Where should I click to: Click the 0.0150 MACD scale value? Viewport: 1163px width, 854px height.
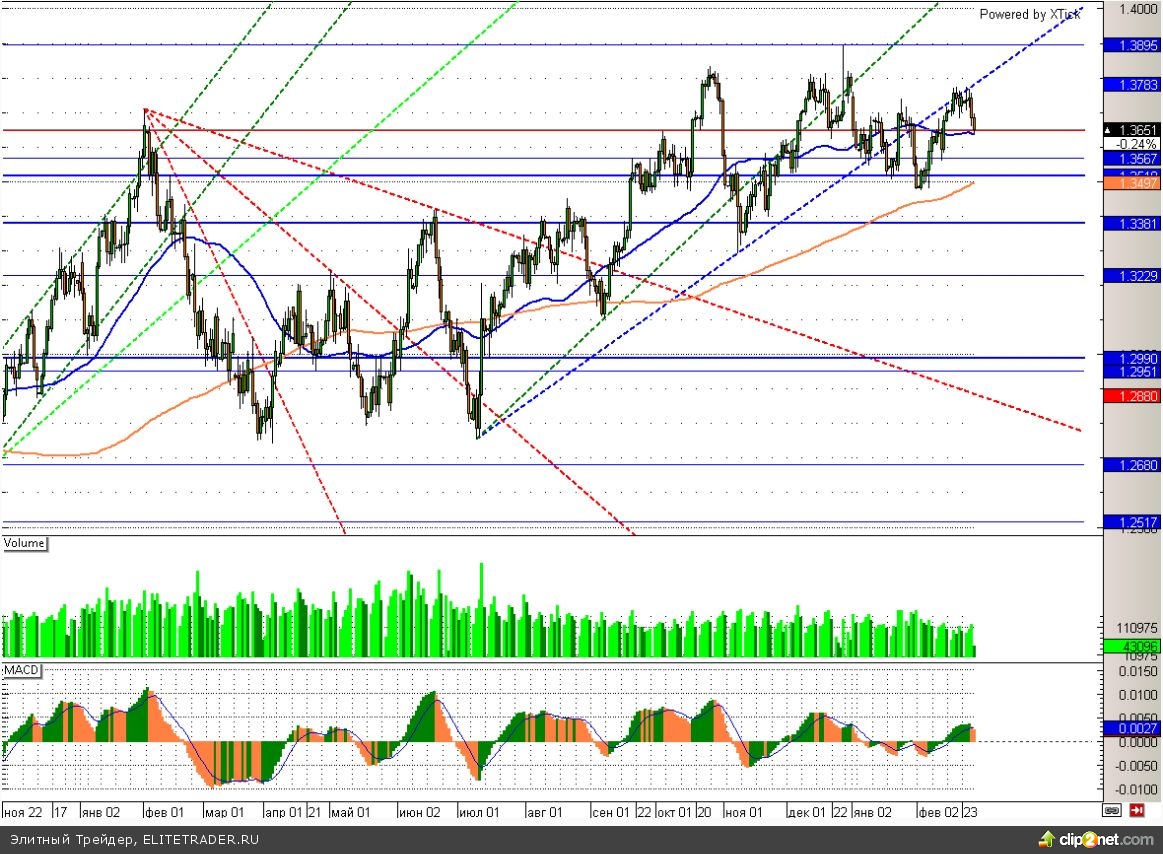click(x=1138, y=671)
